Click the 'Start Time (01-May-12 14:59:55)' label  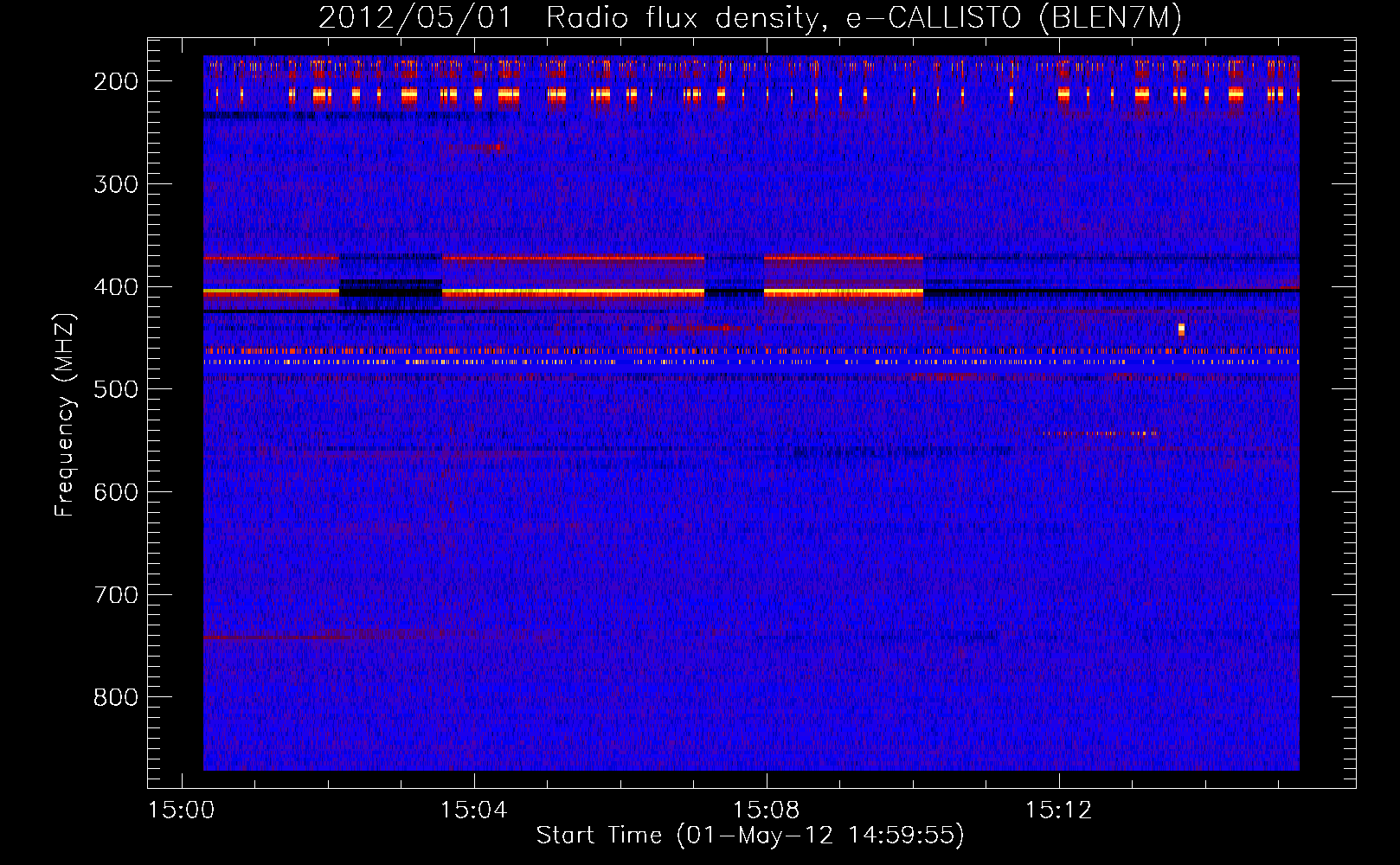pos(750,836)
